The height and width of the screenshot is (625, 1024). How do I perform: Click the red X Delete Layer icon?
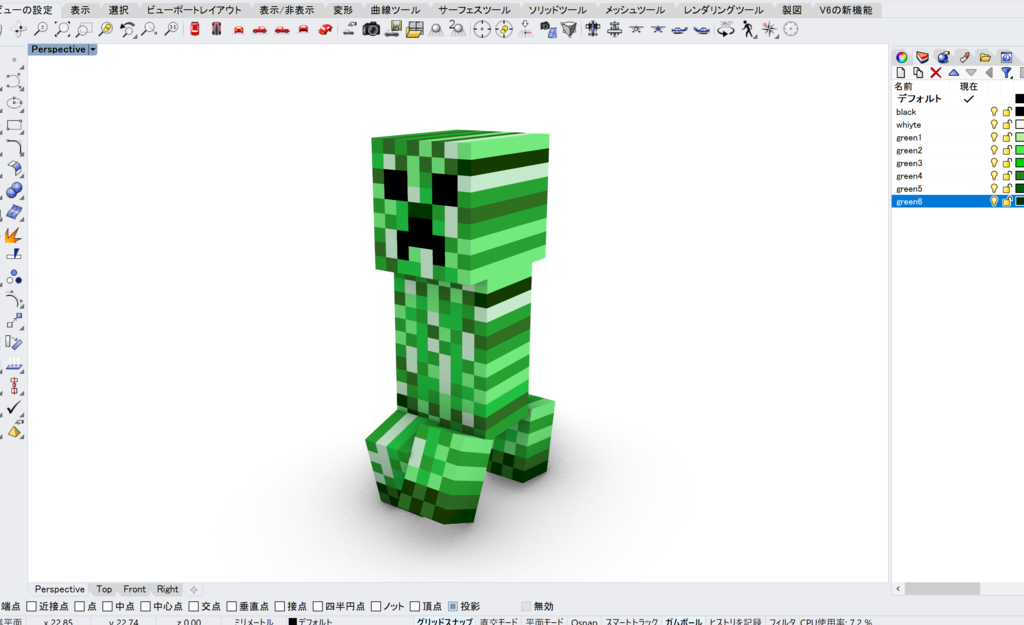tap(936, 73)
